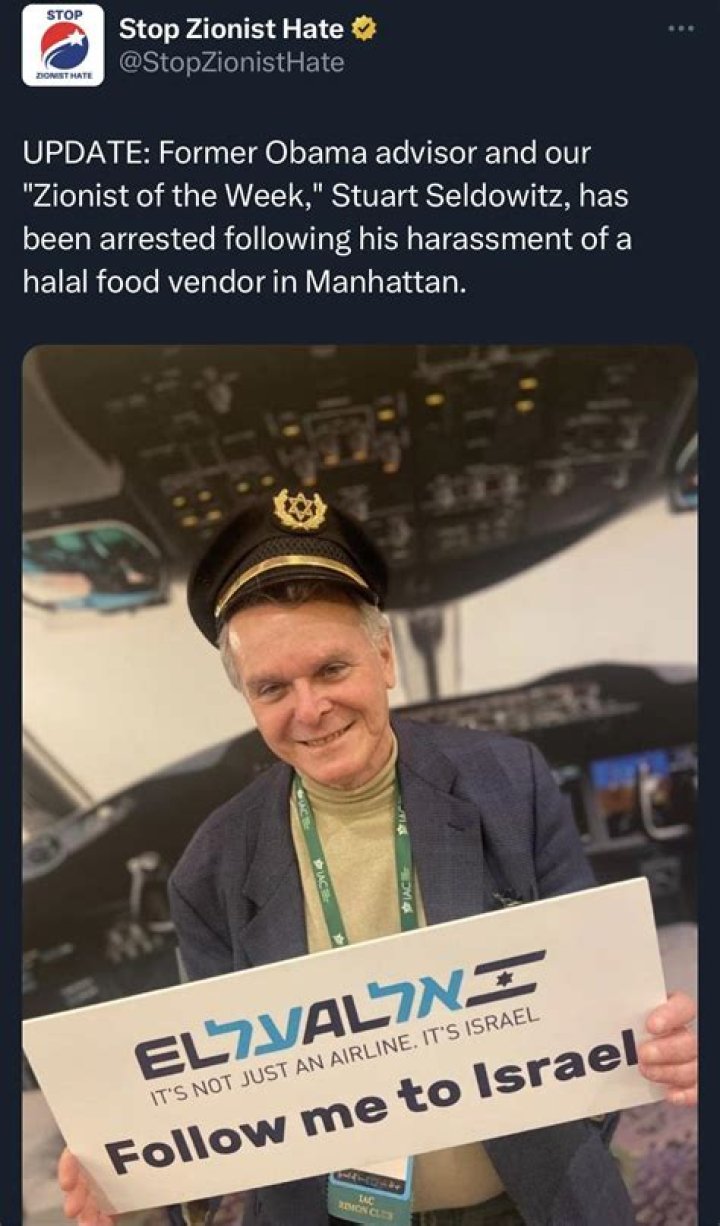The width and height of the screenshot is (720, 1226).
Task: Click the gold verified badge icon
Action: pyautogui.click(x=366, y=30)
